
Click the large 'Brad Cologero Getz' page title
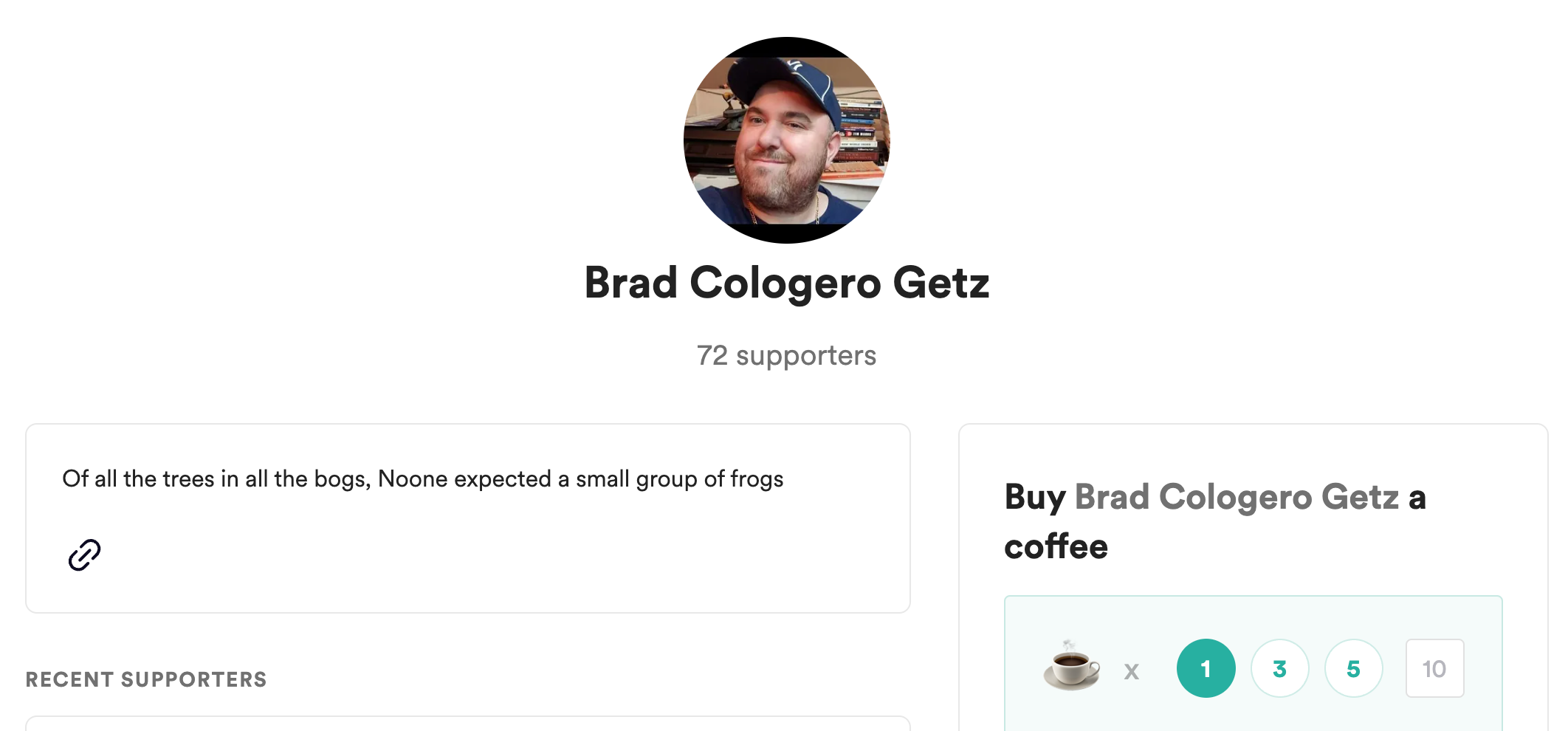[786, 283]
